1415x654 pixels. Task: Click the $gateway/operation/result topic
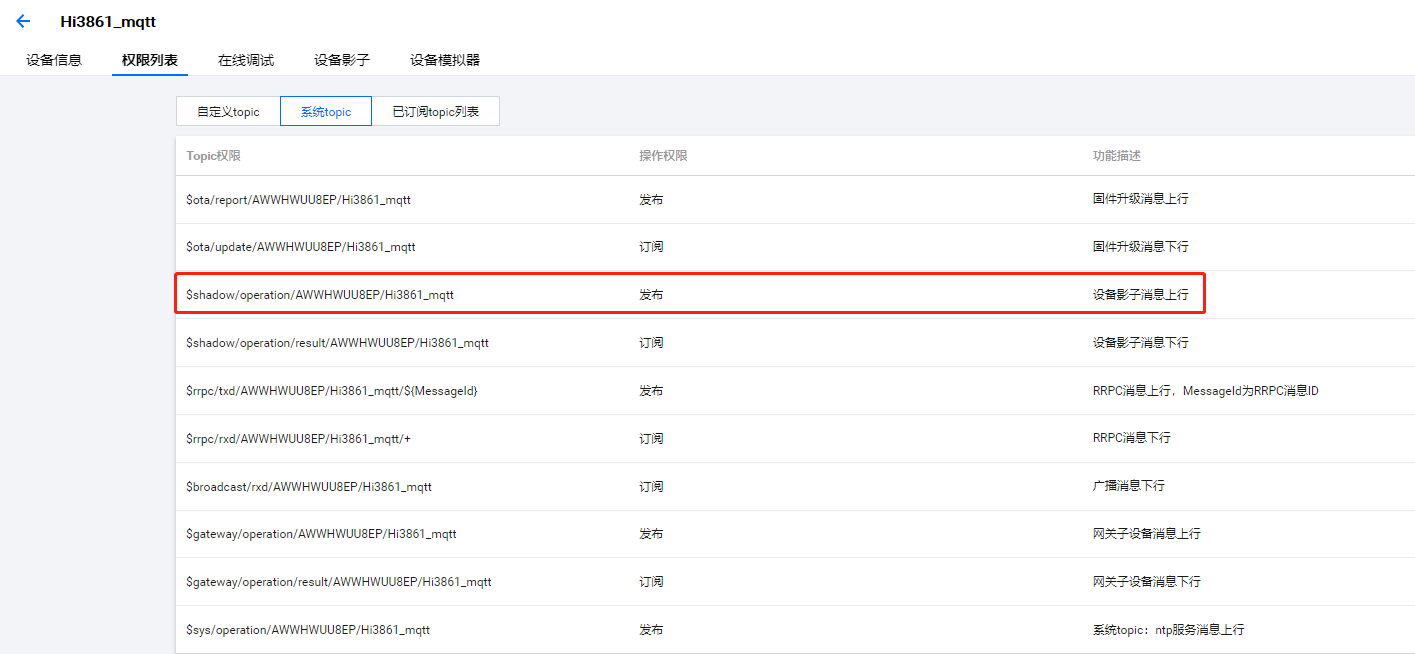point(338,582)
